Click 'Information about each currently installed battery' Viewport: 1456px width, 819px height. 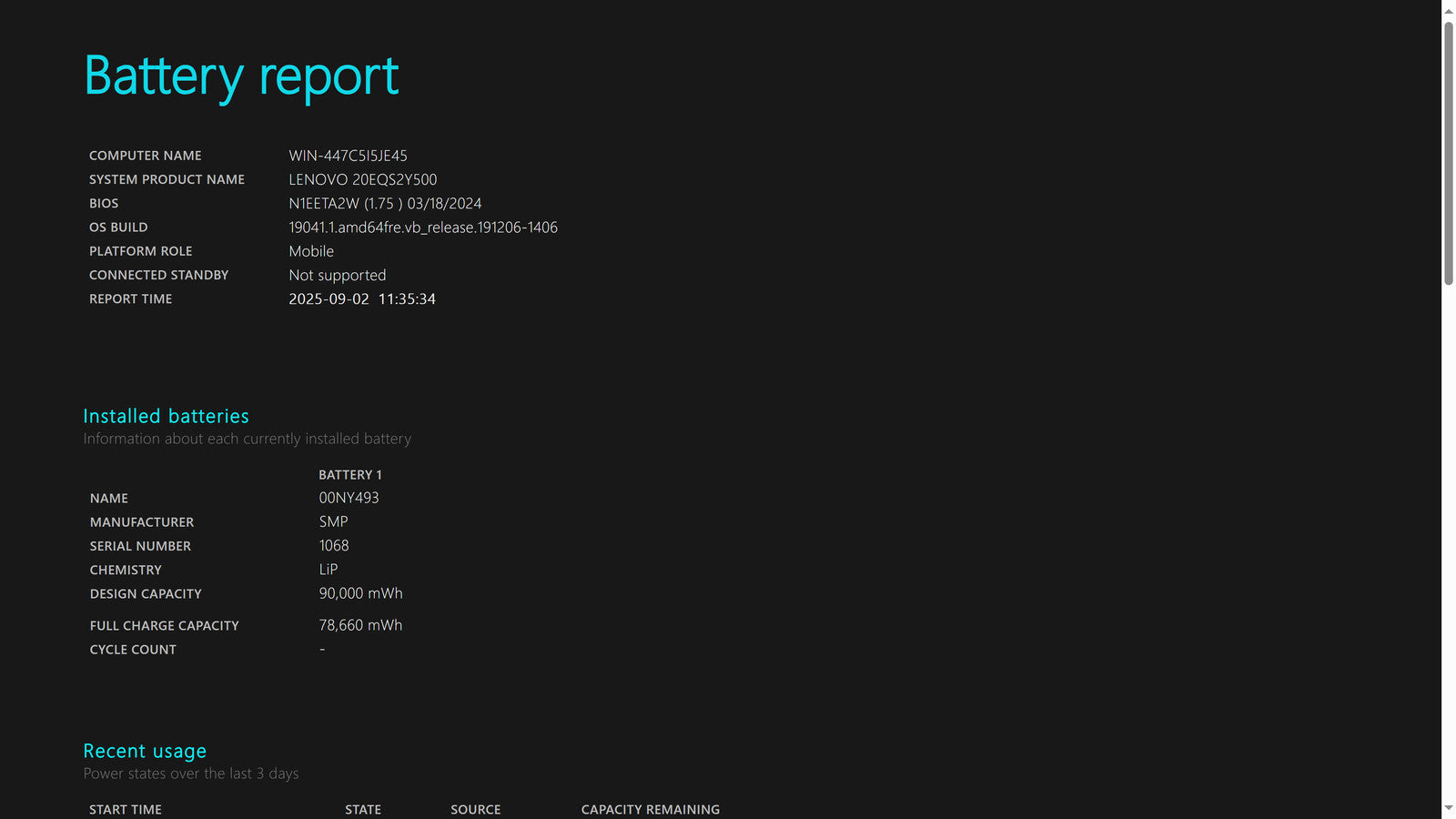click(248, 439)
